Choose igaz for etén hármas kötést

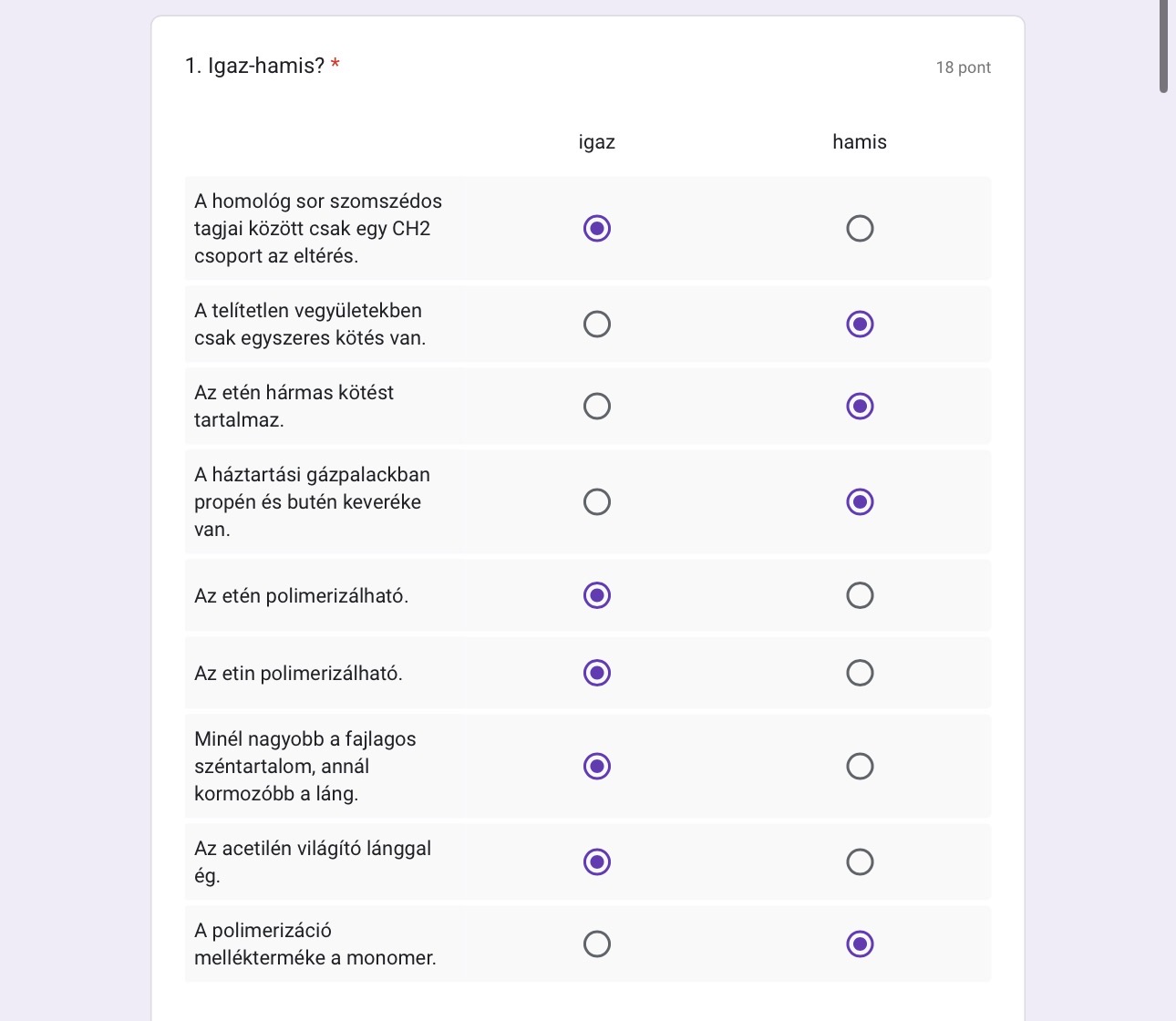(597, 406)
